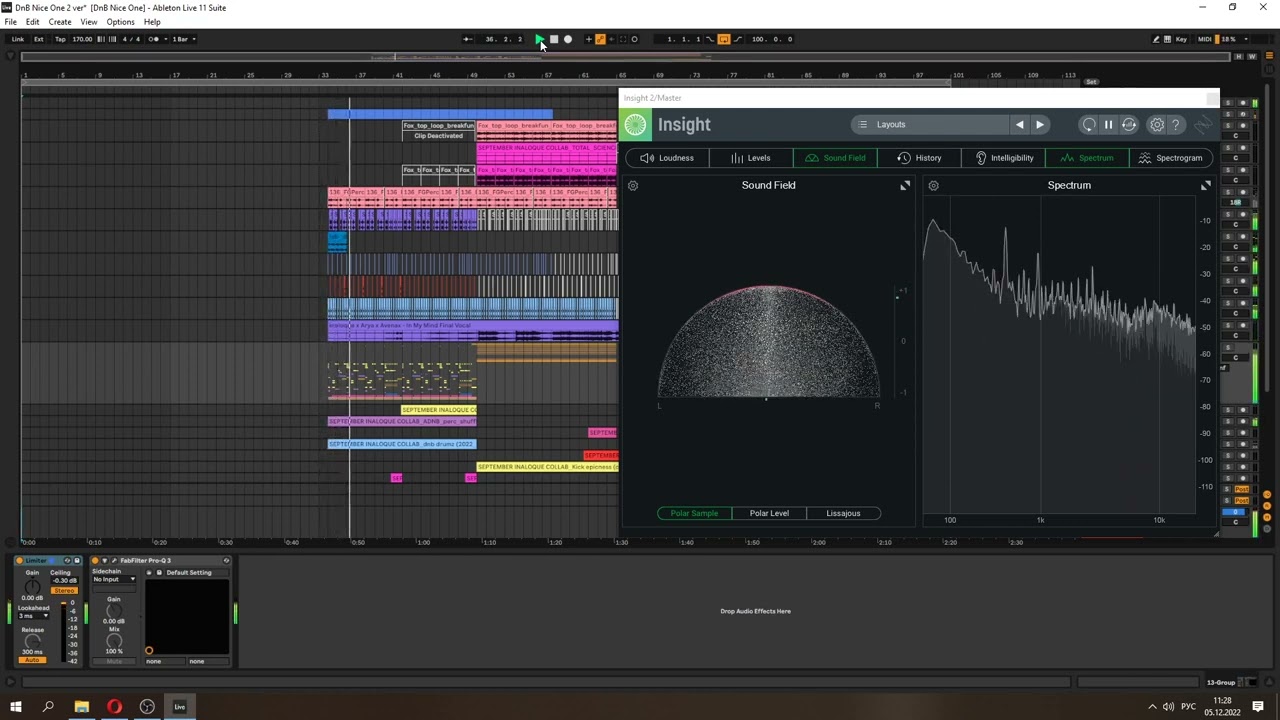
Task: Go to previous Insight layout arrow
Action: [1019, 125]
